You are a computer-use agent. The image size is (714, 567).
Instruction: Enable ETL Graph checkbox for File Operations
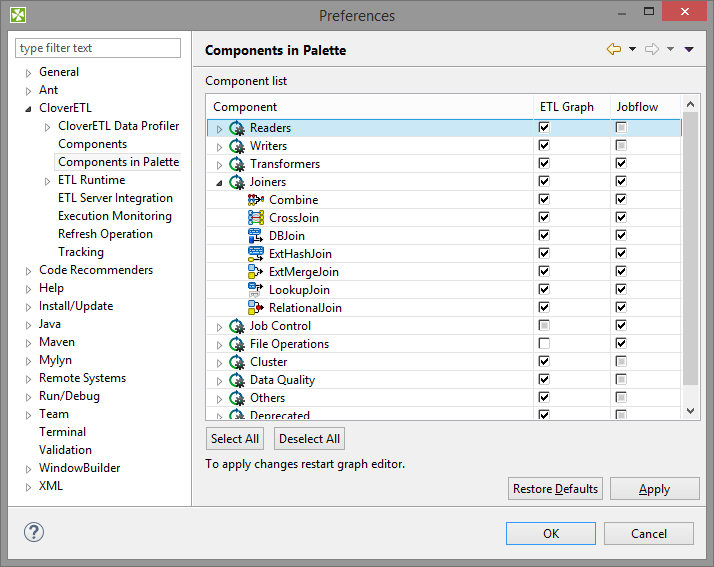[544, 344]
